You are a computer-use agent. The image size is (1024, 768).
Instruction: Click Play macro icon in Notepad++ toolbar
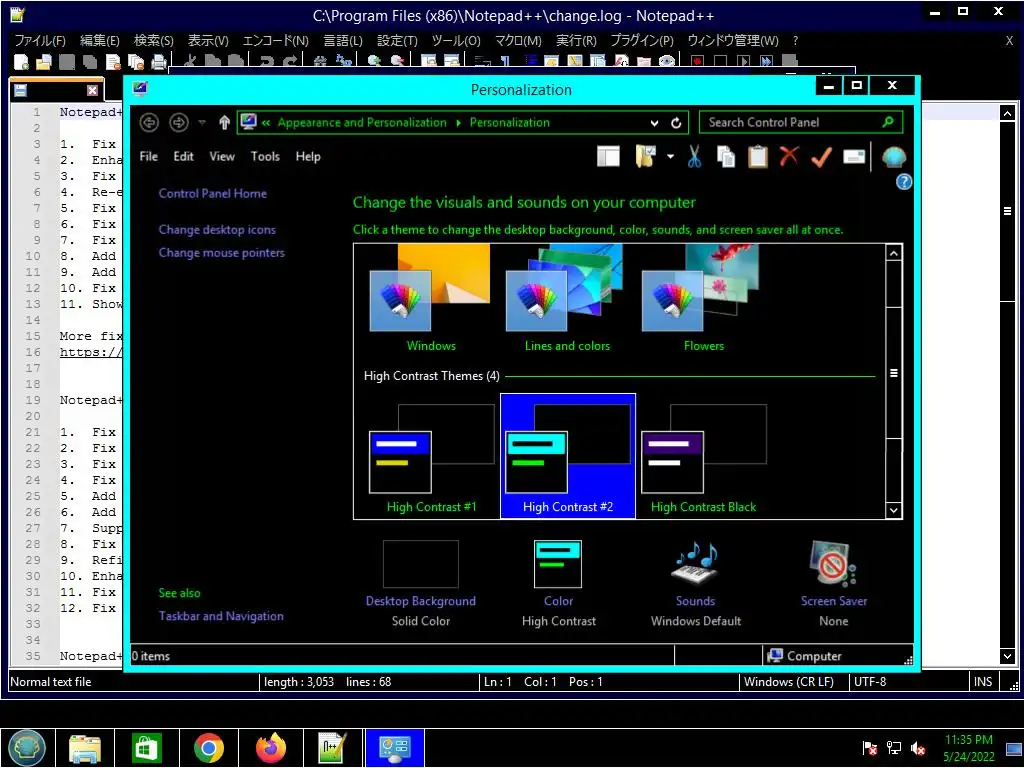click(x=743, y=61)
